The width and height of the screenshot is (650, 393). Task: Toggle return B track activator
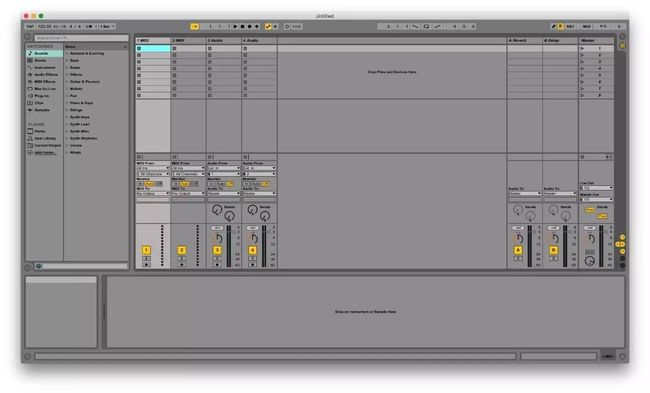tap(553, 250)
